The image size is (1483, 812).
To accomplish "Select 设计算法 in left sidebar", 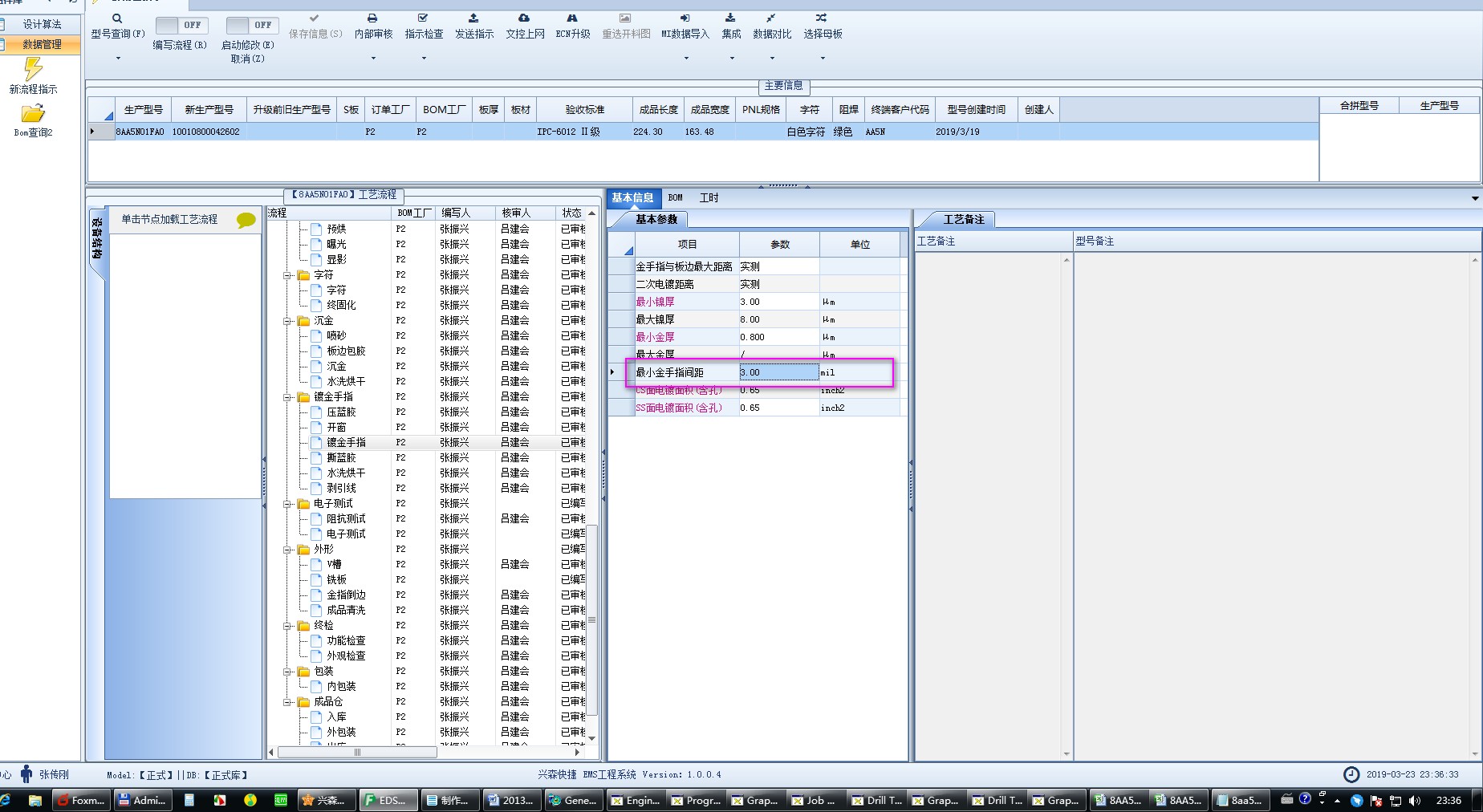I will (42, 24).
